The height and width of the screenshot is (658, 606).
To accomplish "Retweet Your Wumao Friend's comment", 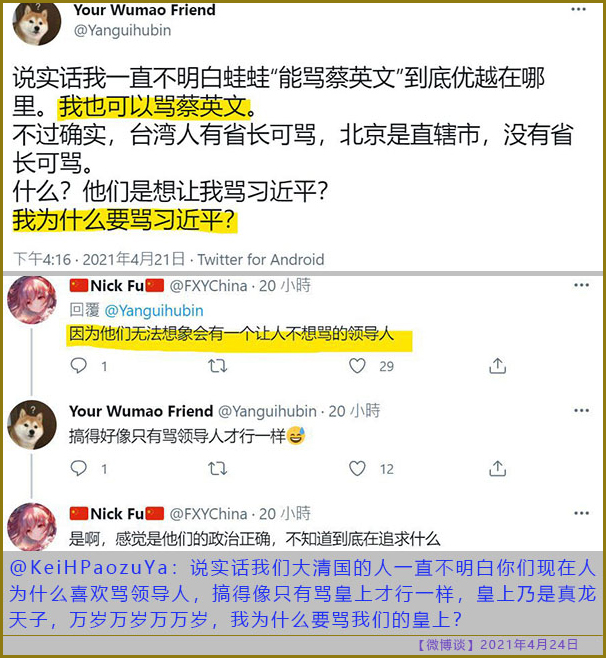I will pos(218,468).
